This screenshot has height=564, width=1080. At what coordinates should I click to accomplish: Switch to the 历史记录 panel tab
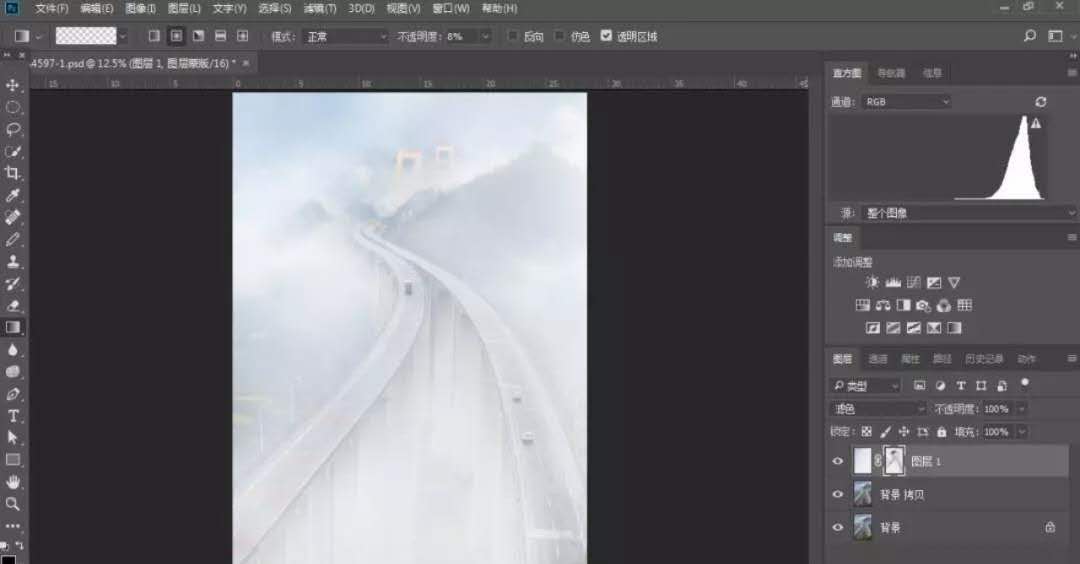(985, 359)
